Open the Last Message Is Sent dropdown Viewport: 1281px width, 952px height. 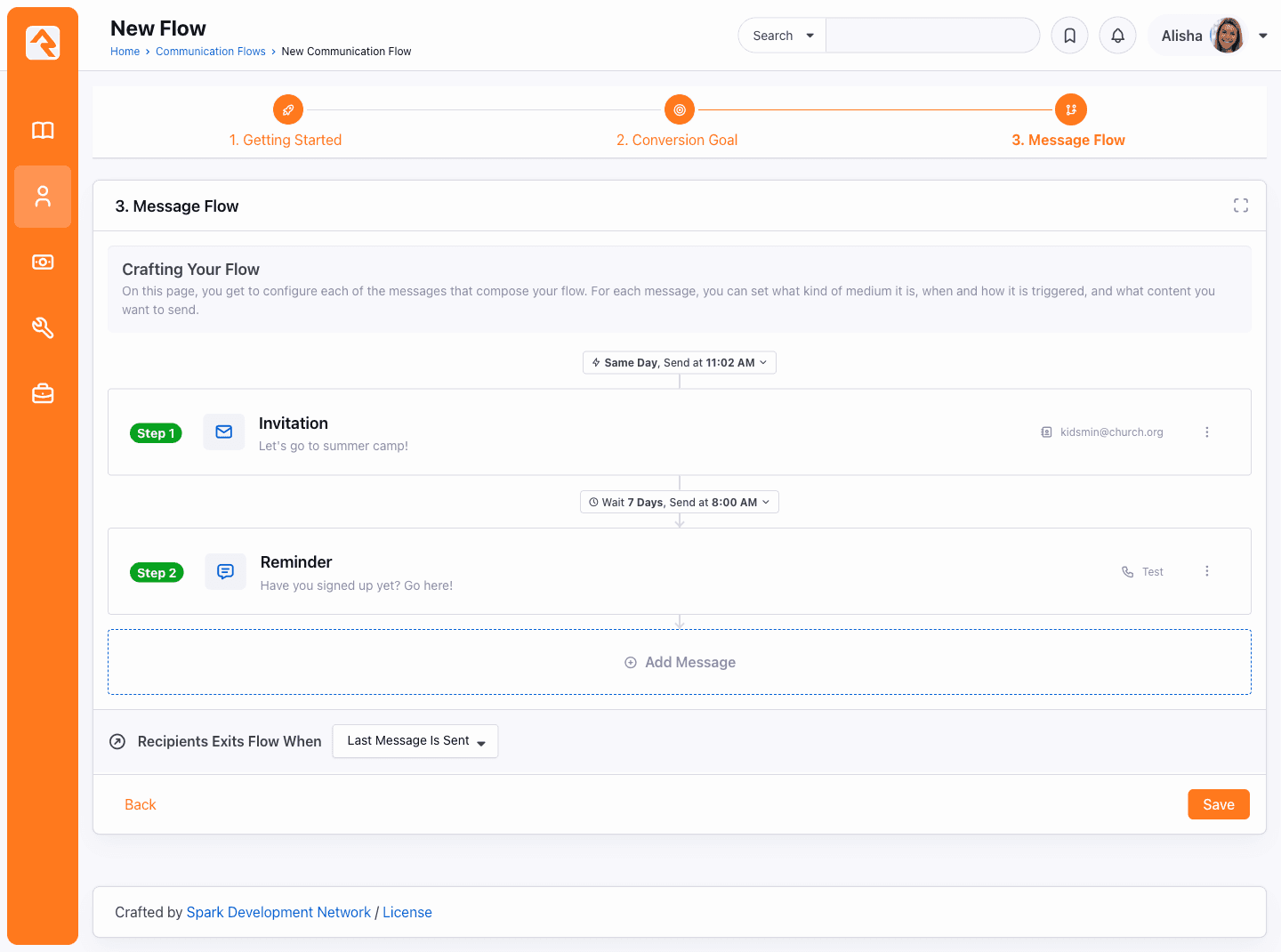pos(415,740)
